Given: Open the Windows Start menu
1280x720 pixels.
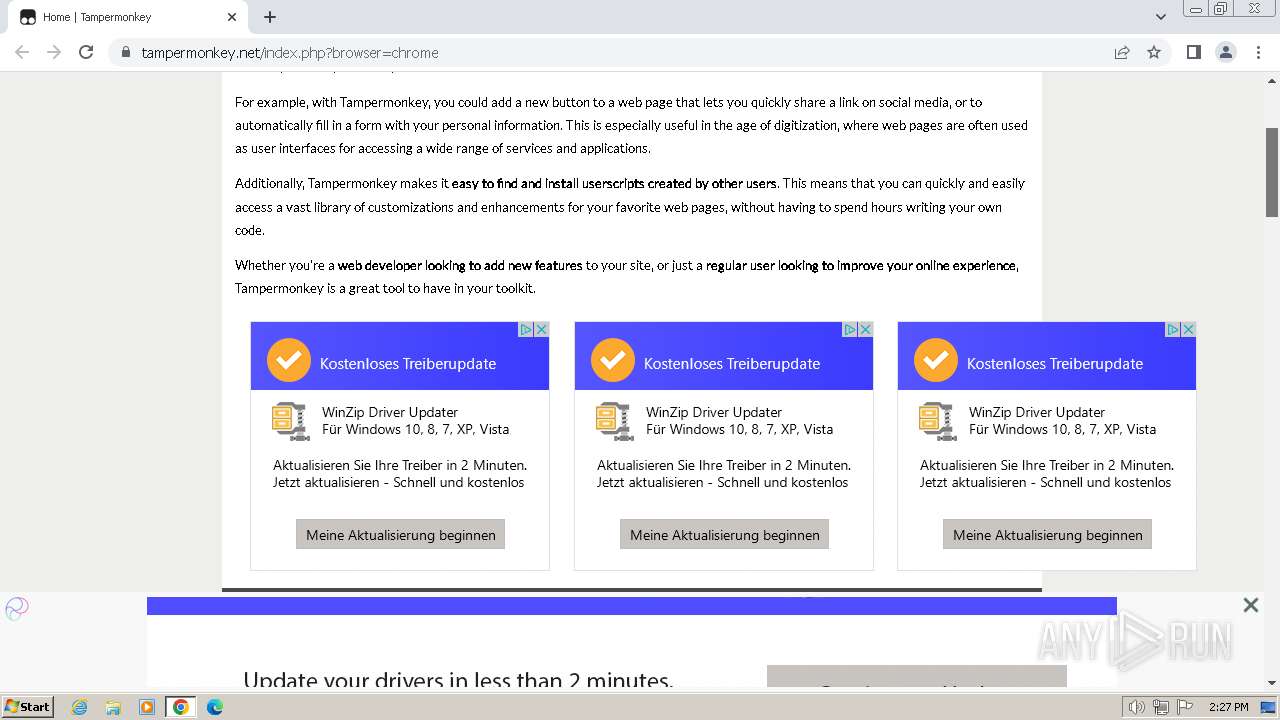Looking at the screenshot, I should point(27,706).
